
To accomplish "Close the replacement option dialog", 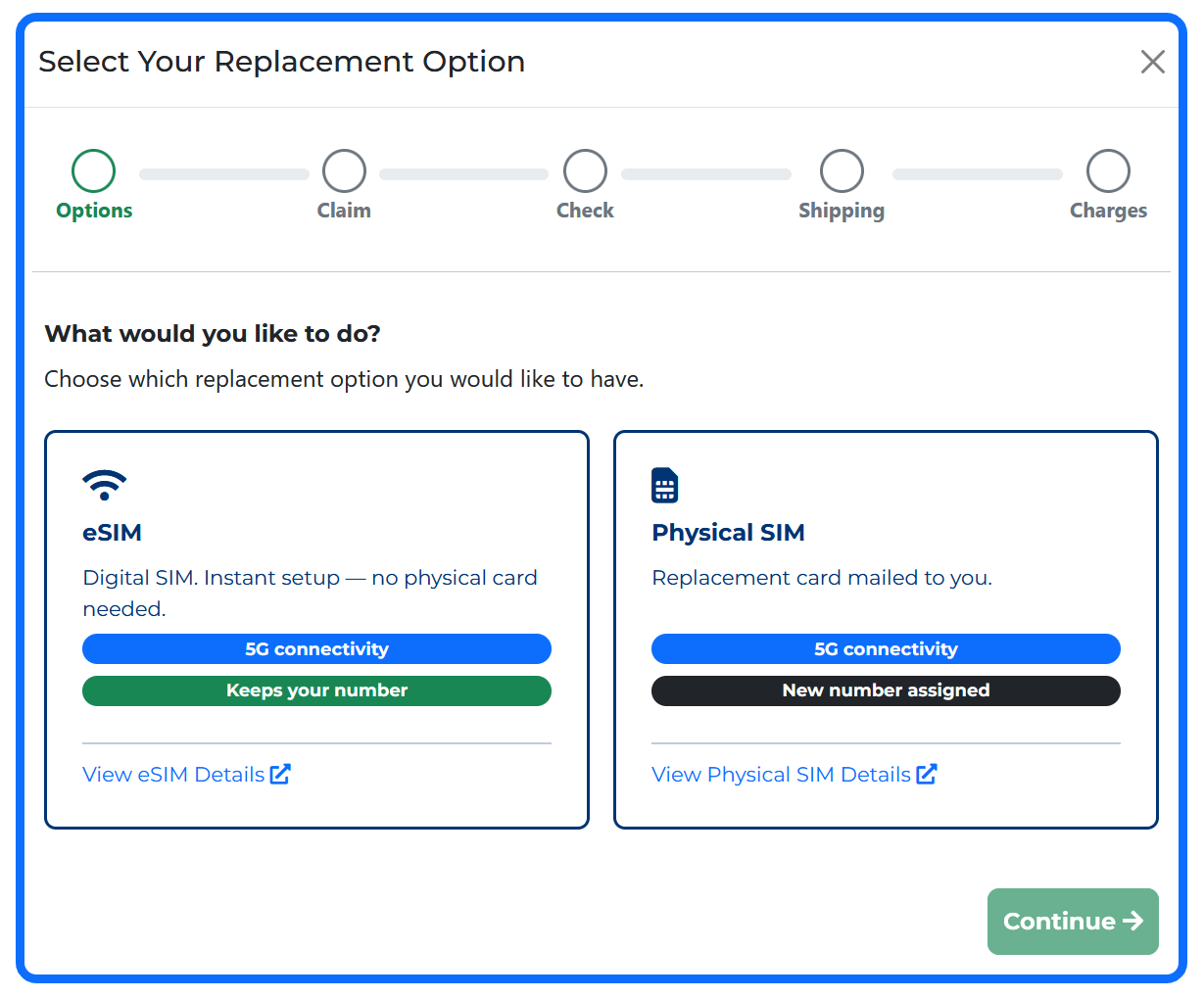I will click(1152, 62).
